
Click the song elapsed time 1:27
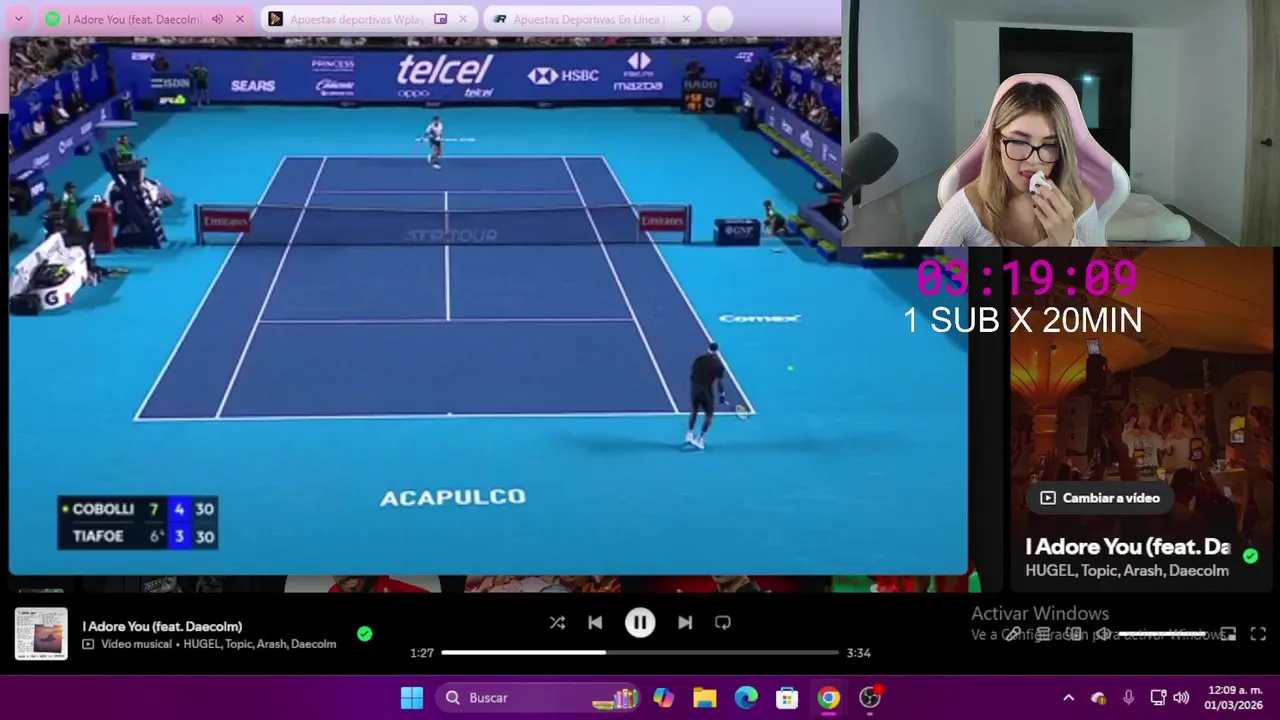[422, 653]
